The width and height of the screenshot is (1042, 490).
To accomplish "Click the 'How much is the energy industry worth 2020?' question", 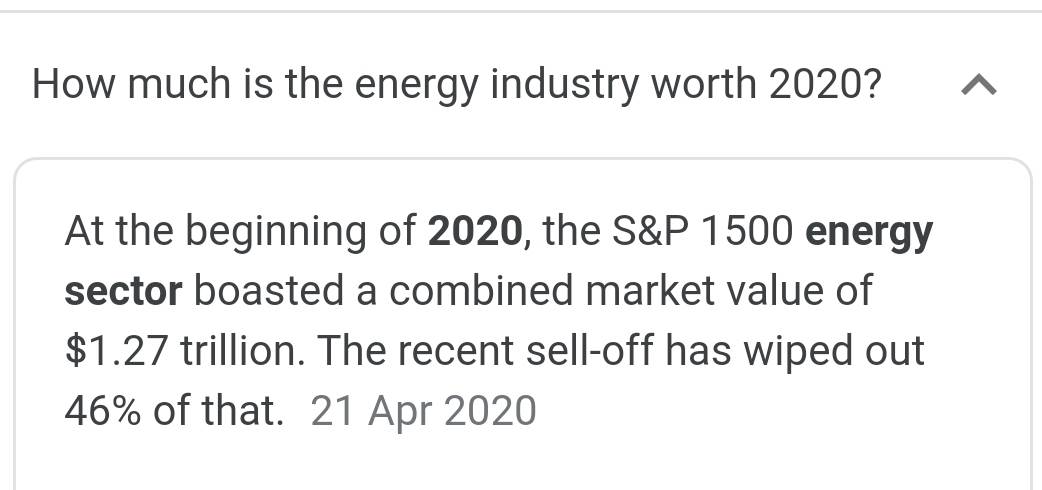I will (456, 86).
